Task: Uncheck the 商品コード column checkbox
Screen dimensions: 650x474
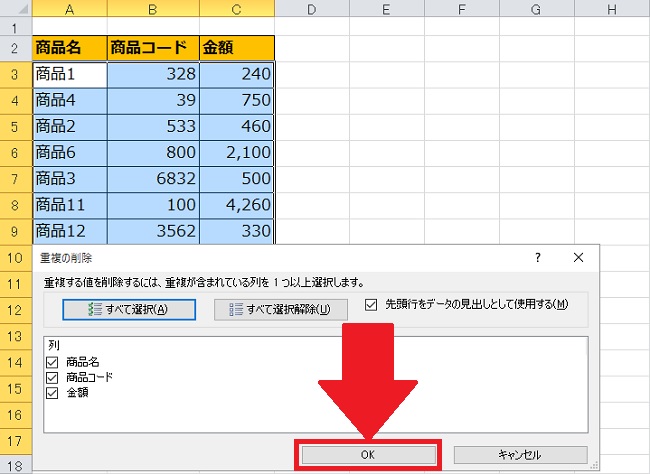Action: click(x=52, y=377)
